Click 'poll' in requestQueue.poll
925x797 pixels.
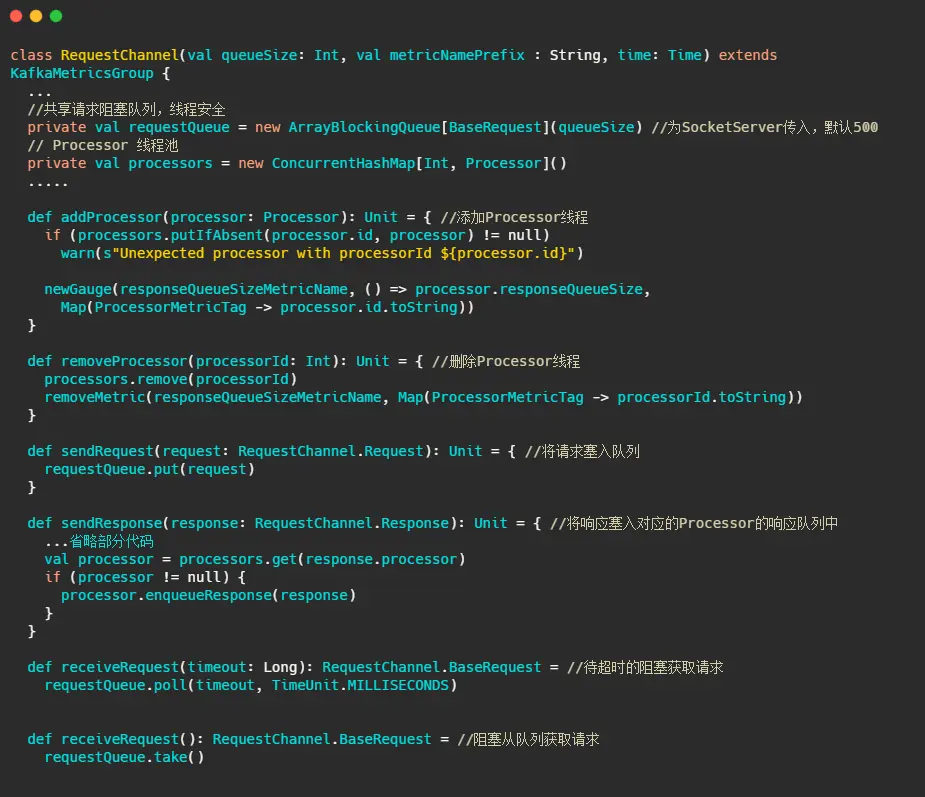(x=170, y=685)
